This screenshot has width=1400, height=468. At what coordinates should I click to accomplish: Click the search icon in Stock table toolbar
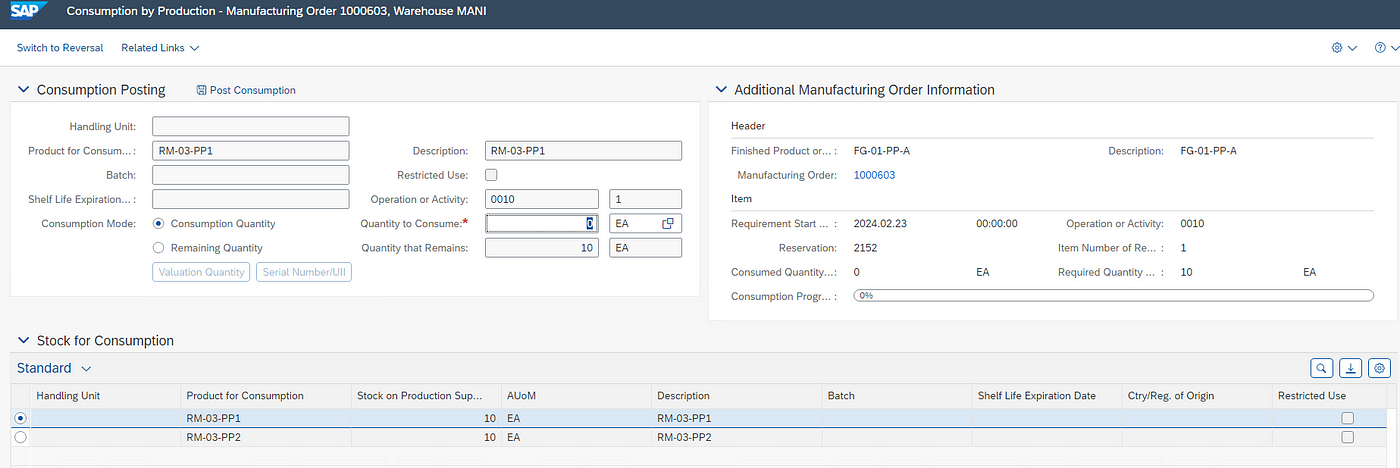[1322, 368]
